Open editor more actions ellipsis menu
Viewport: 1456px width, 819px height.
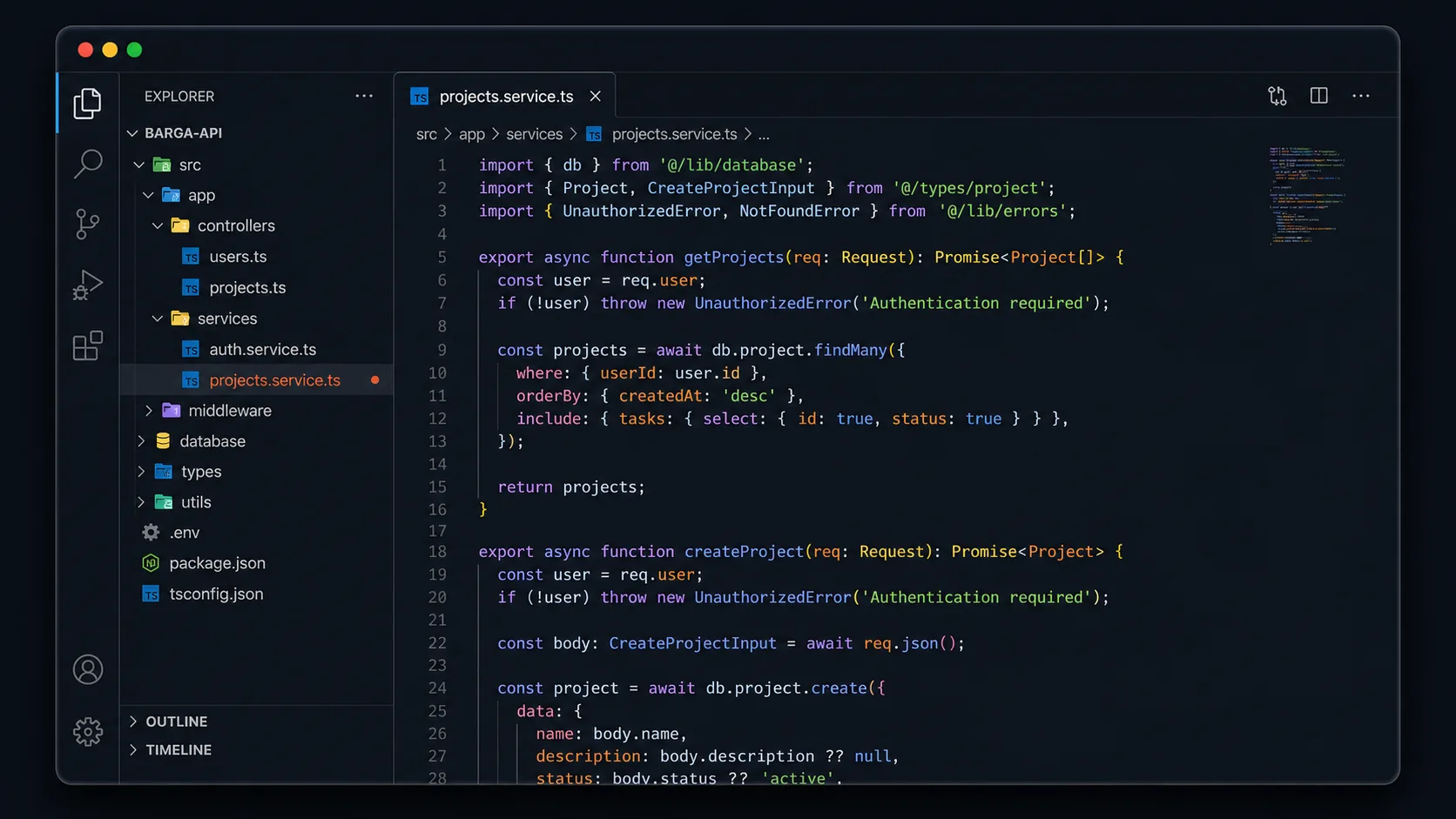pos(1360,96)
